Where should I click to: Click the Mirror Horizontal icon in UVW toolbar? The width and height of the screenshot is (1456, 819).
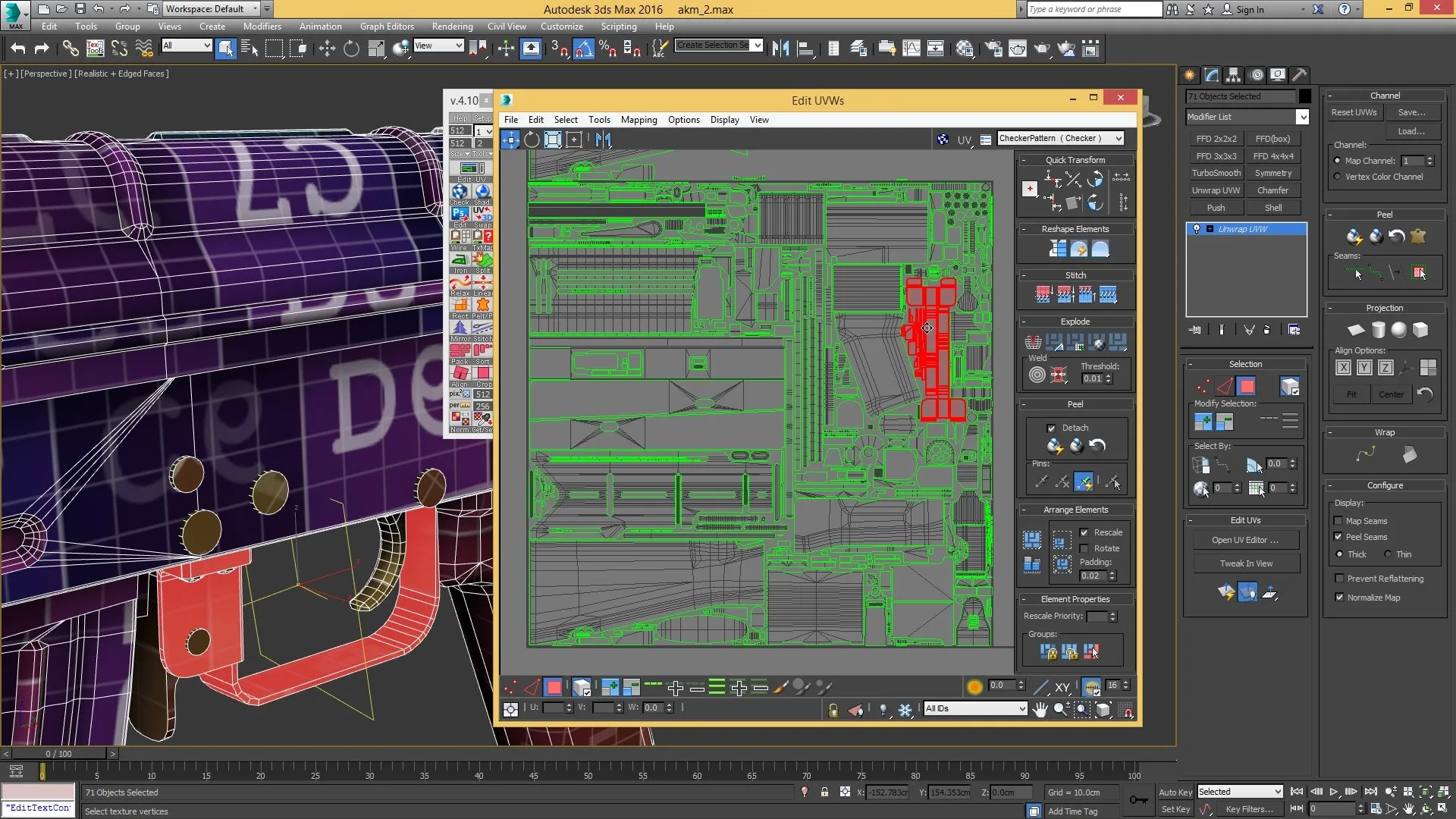[604, 140]
